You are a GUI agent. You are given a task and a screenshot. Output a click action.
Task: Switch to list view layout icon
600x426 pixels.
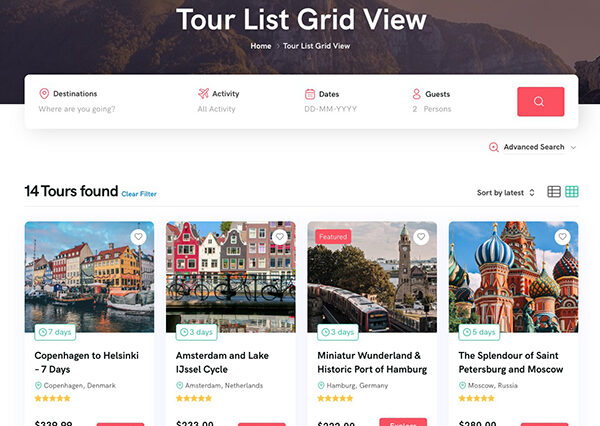pos(554,192)
